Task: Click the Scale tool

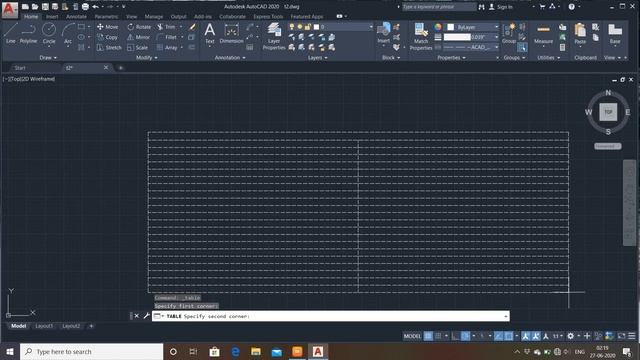Action: 138,48
